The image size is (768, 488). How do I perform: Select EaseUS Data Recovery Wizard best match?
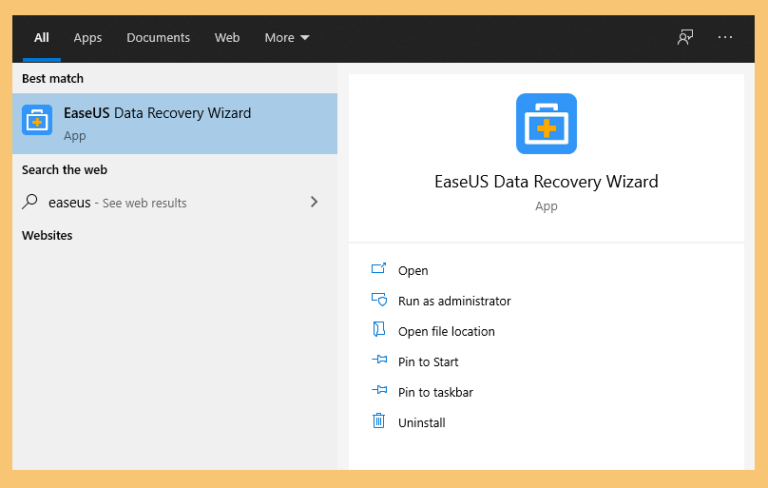point(175,123)
